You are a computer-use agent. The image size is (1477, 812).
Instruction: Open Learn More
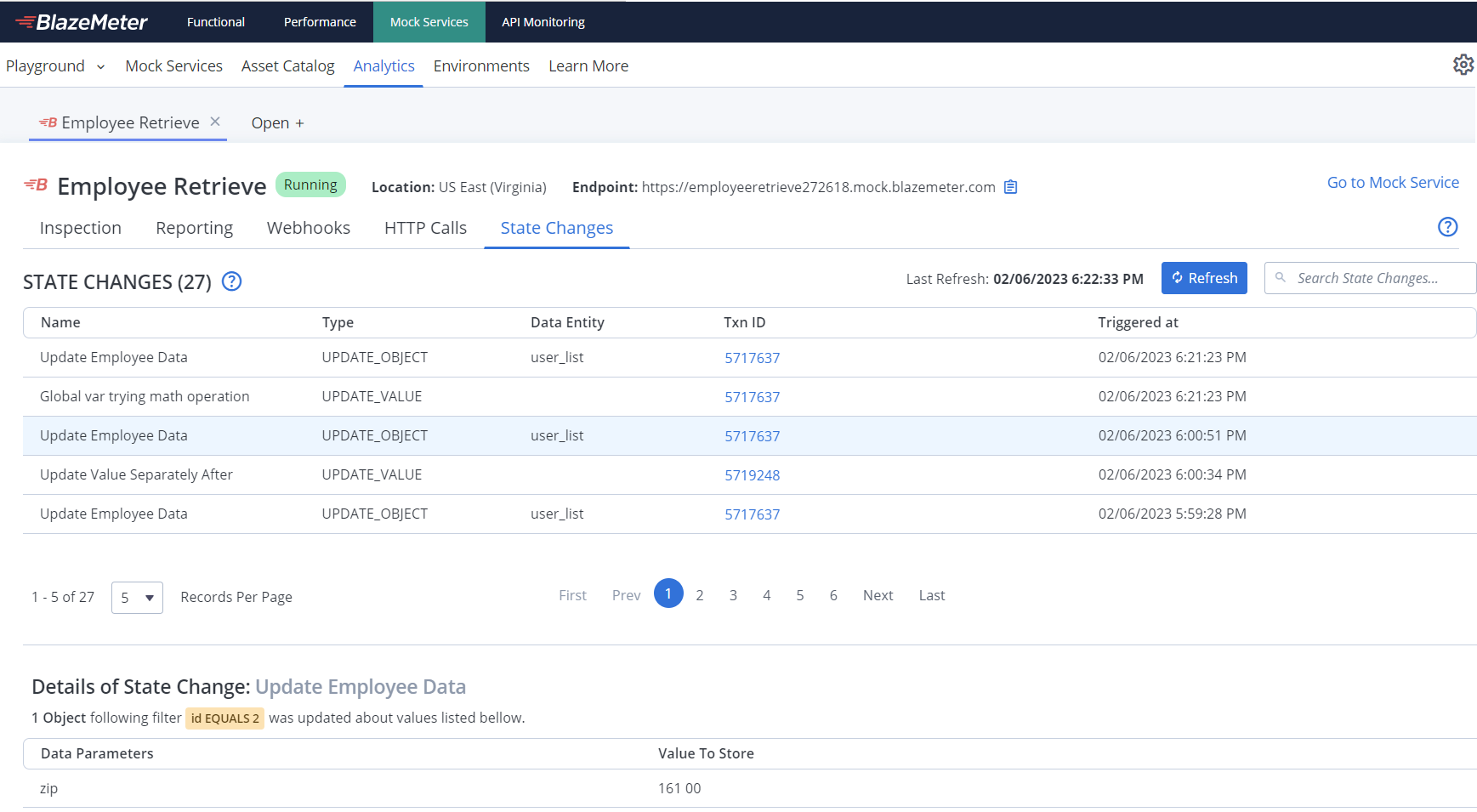tap(588, 66)
